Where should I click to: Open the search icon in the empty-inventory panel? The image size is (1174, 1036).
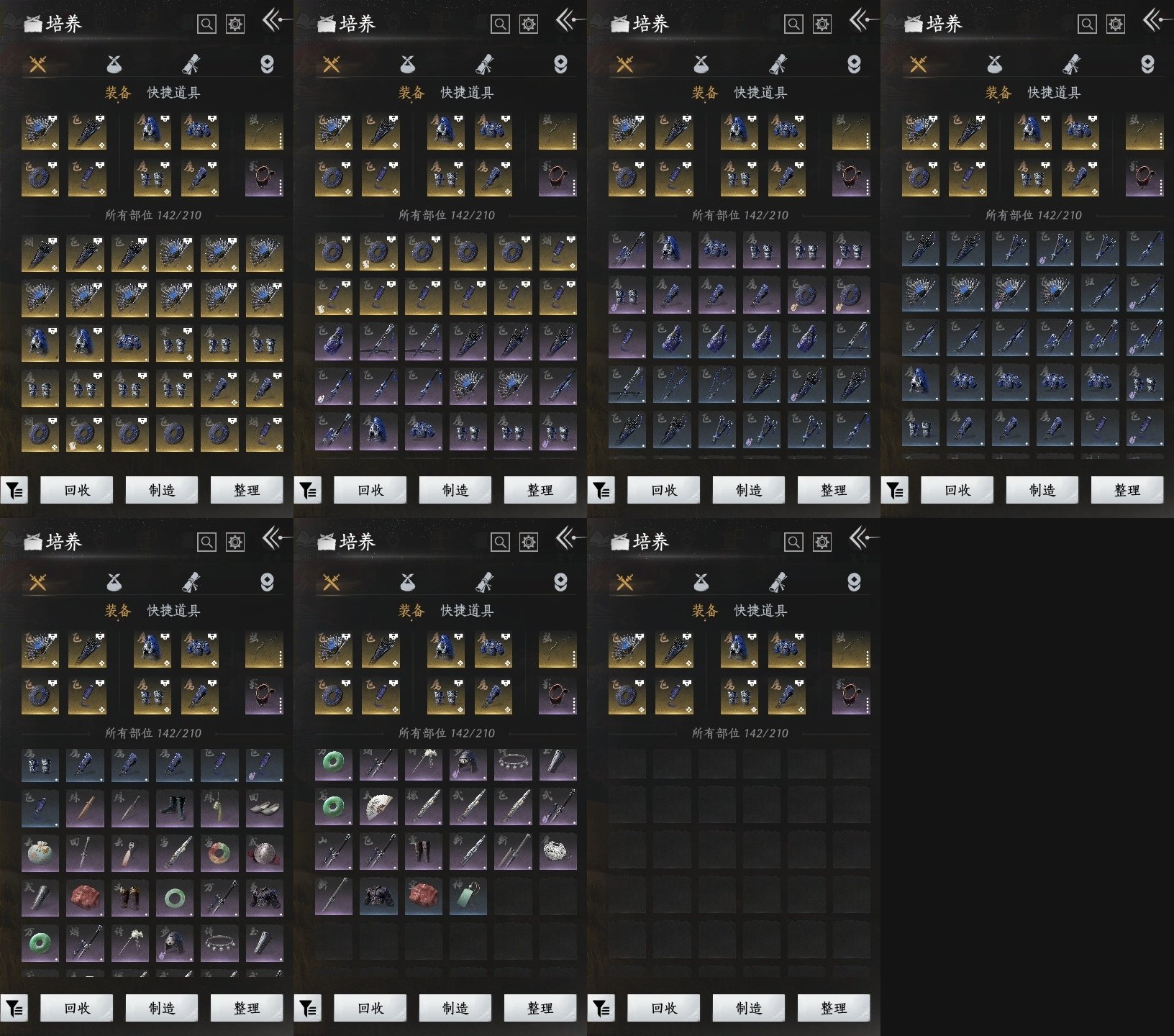click(793, 542)
